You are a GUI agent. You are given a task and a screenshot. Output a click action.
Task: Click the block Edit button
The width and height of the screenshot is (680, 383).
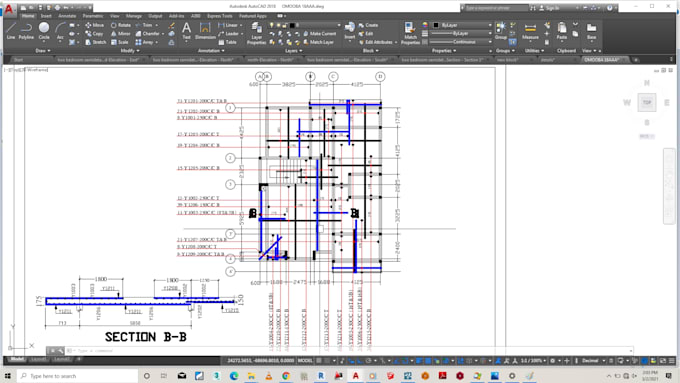366,33
